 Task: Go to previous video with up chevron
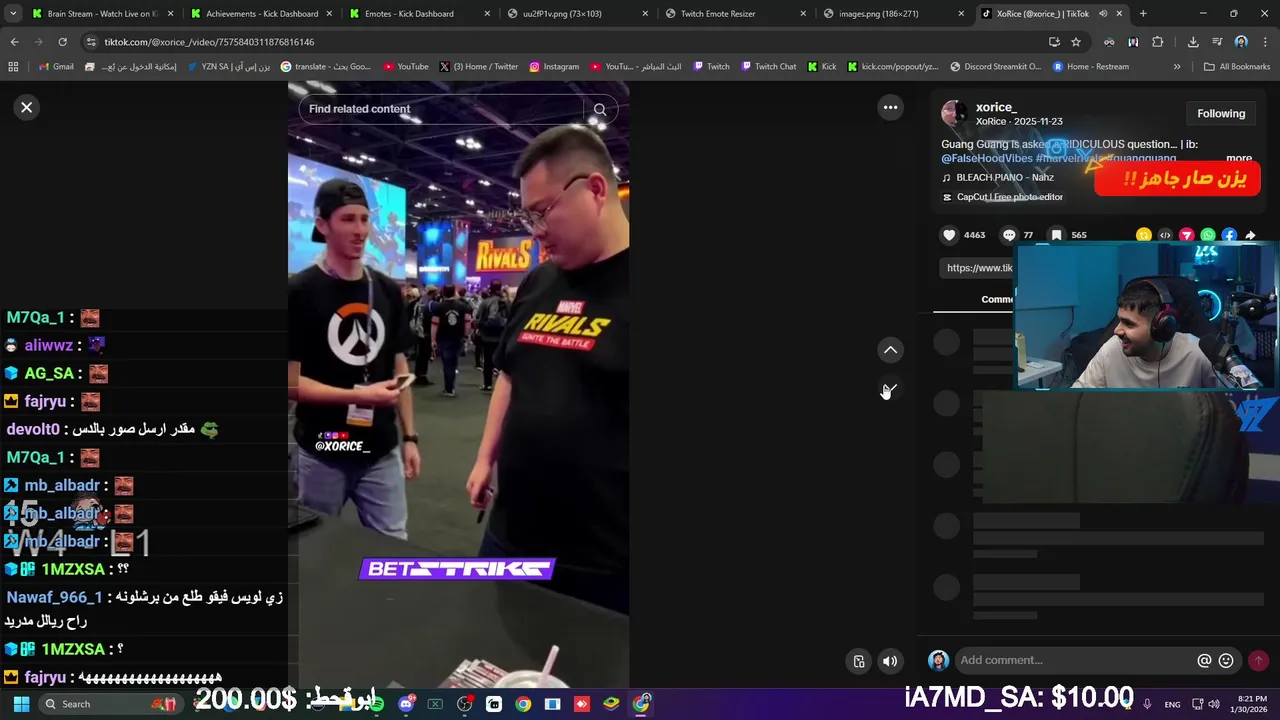coord(890,350)
